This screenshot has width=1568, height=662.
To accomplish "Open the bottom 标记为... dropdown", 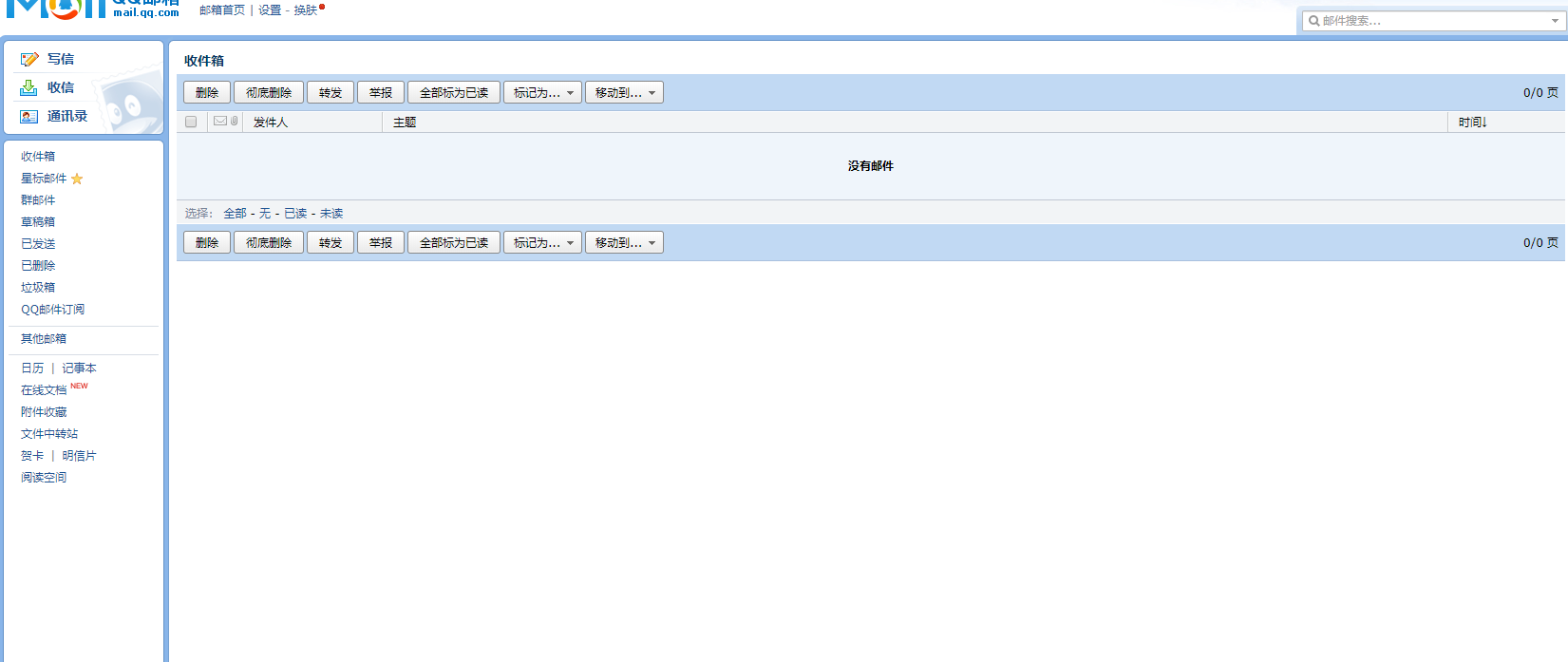I will pyautogui.click(x=542, y=243).
